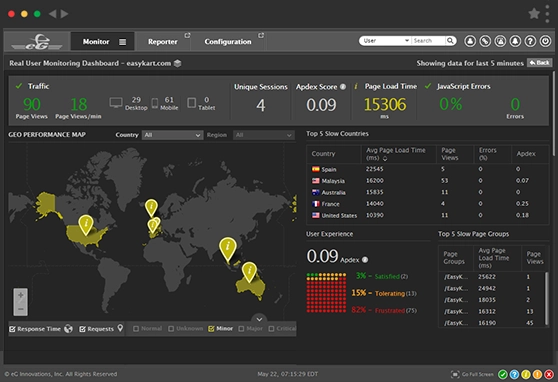Screen dimensions: 558x382
Task: Click the browser bookmark star icon
Action: [534, 14]
